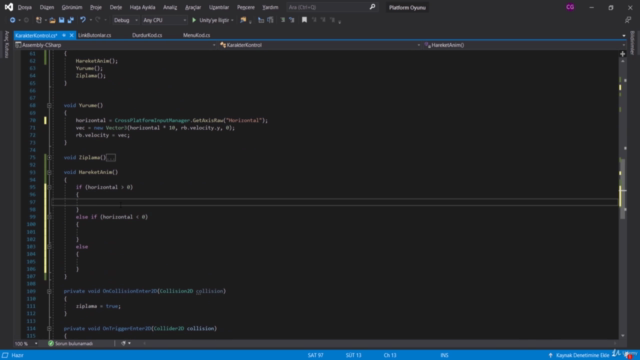The height and width of the screenshot is (360, 640).
Task: Switch to the LinkButonlar.cs tab
Action: [x=95, y=36]
